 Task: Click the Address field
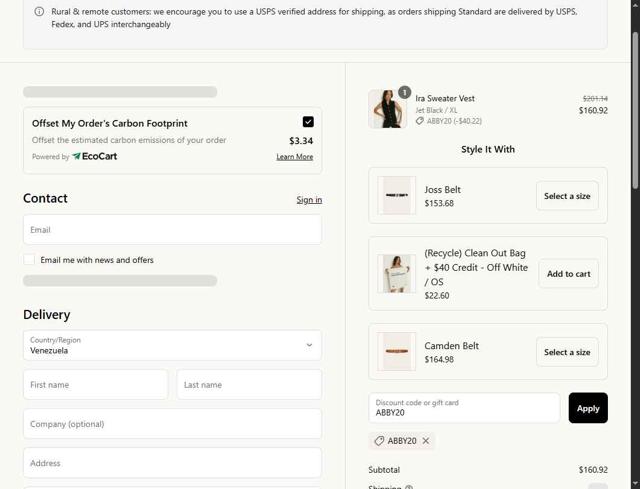coord(172,463)
